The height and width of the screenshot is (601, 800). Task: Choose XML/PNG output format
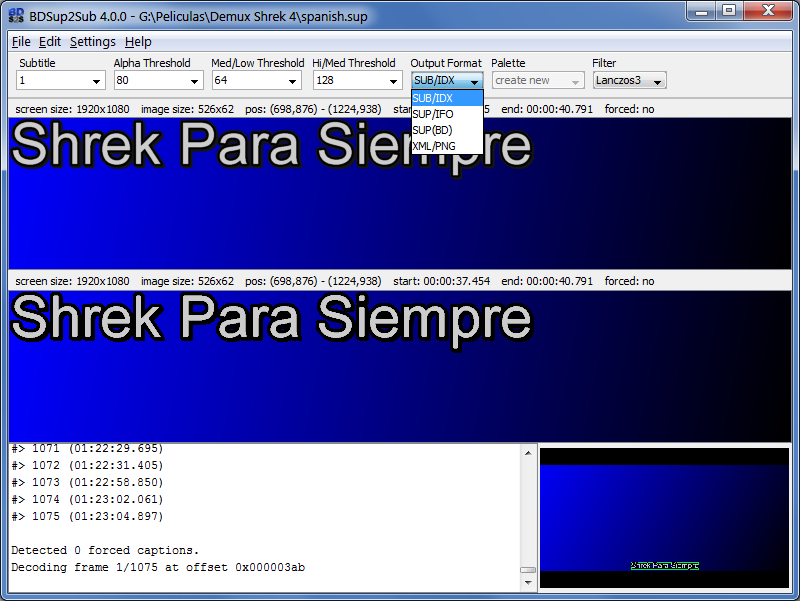click(x=447, y=145)
